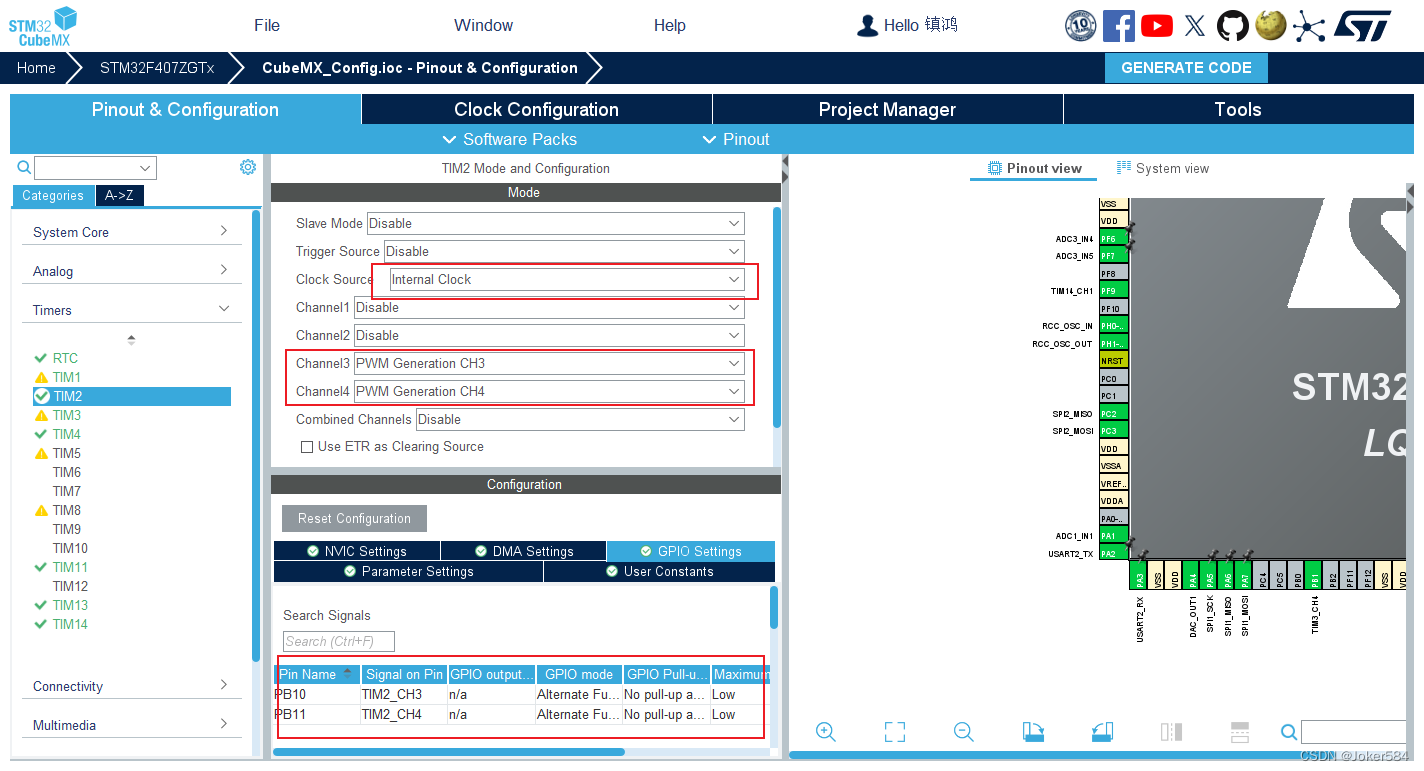The height and width of the screenshot is (771, 1424).
Task: Click the search magnifier icon in left panel
Action: 24,168
